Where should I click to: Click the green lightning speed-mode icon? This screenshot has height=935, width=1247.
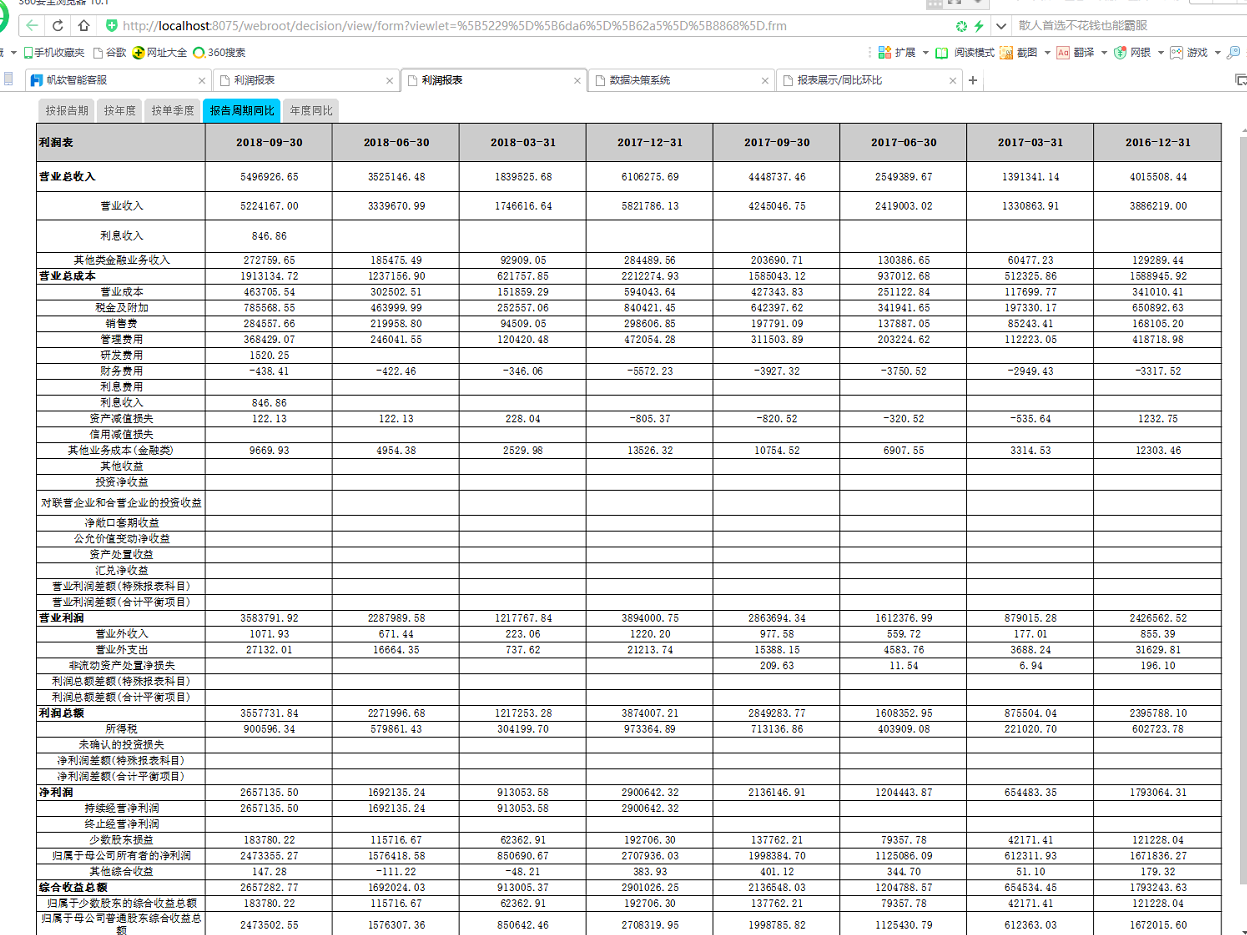[x=978, y=25]
